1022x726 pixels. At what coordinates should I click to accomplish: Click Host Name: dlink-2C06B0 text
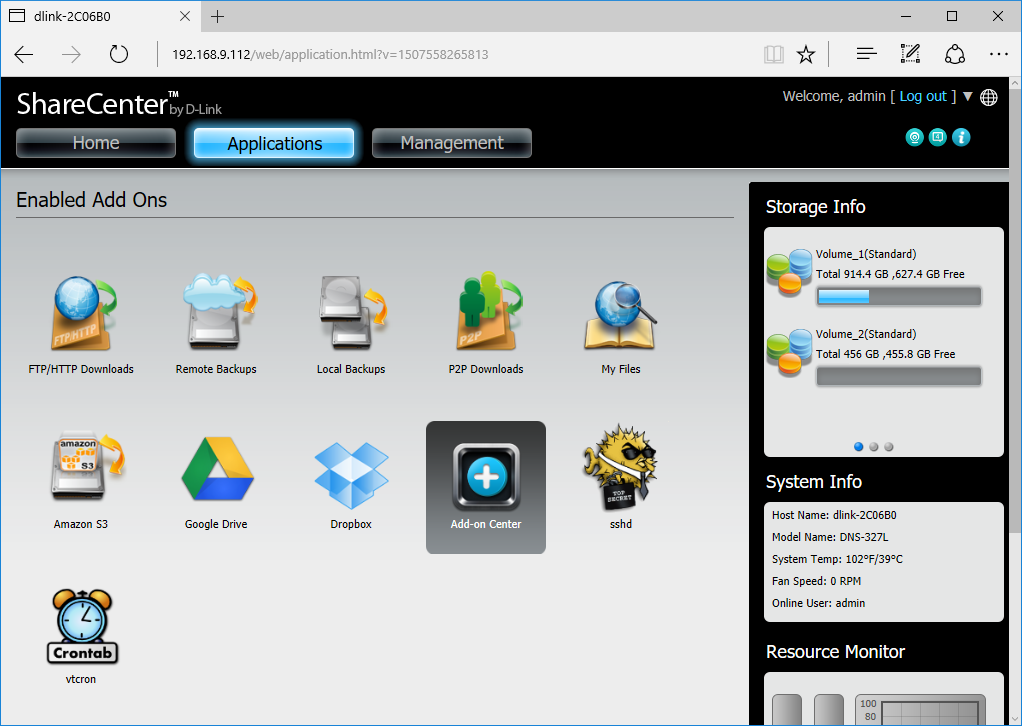pos(834,515)
